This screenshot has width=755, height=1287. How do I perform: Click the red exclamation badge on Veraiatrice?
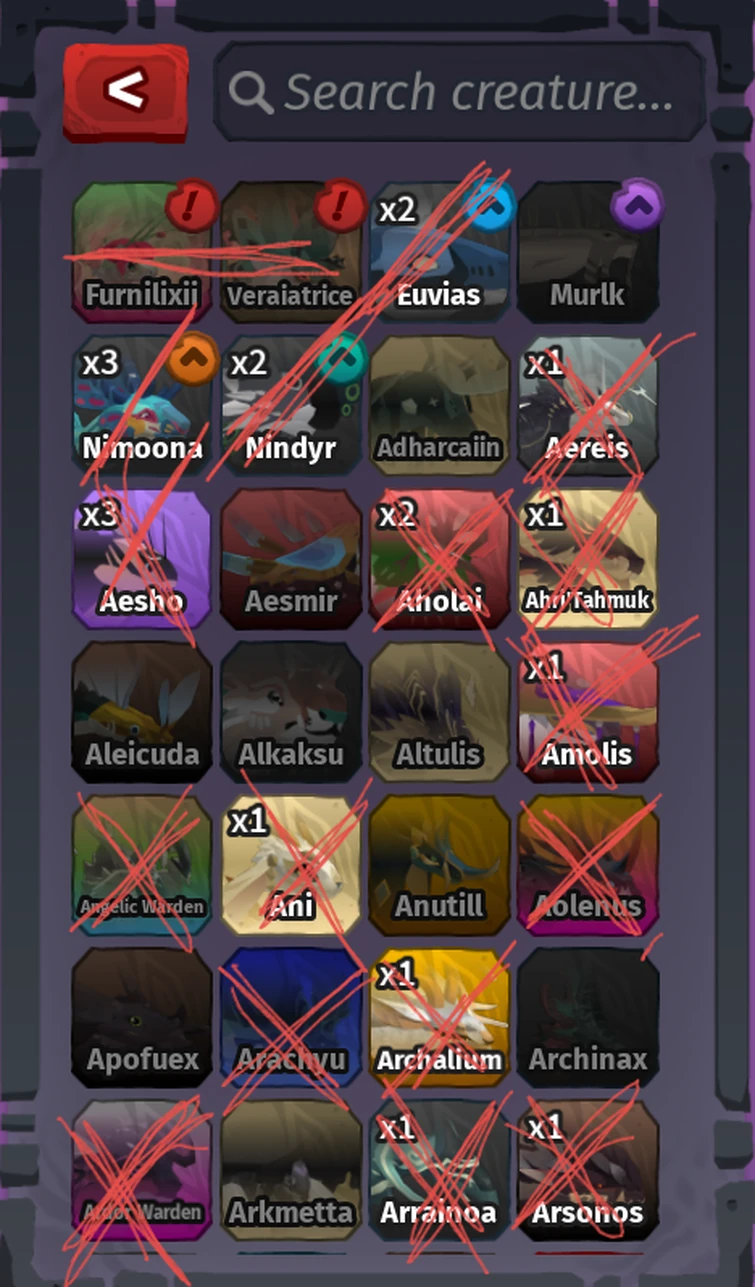coord(341,206)
